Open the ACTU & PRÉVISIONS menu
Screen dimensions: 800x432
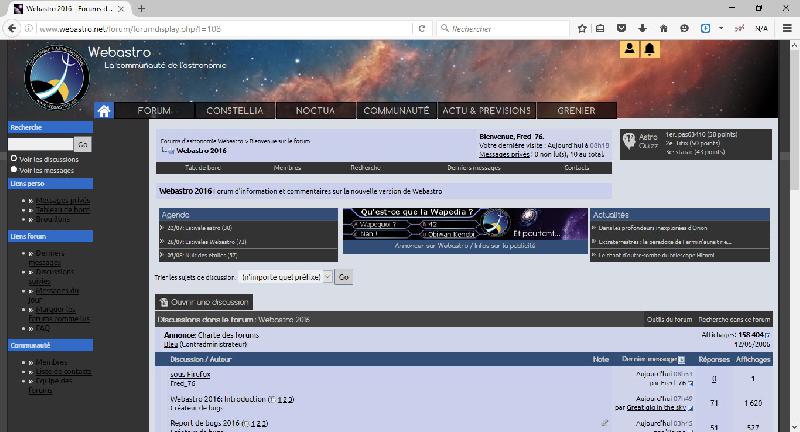(x=487, y=111)
